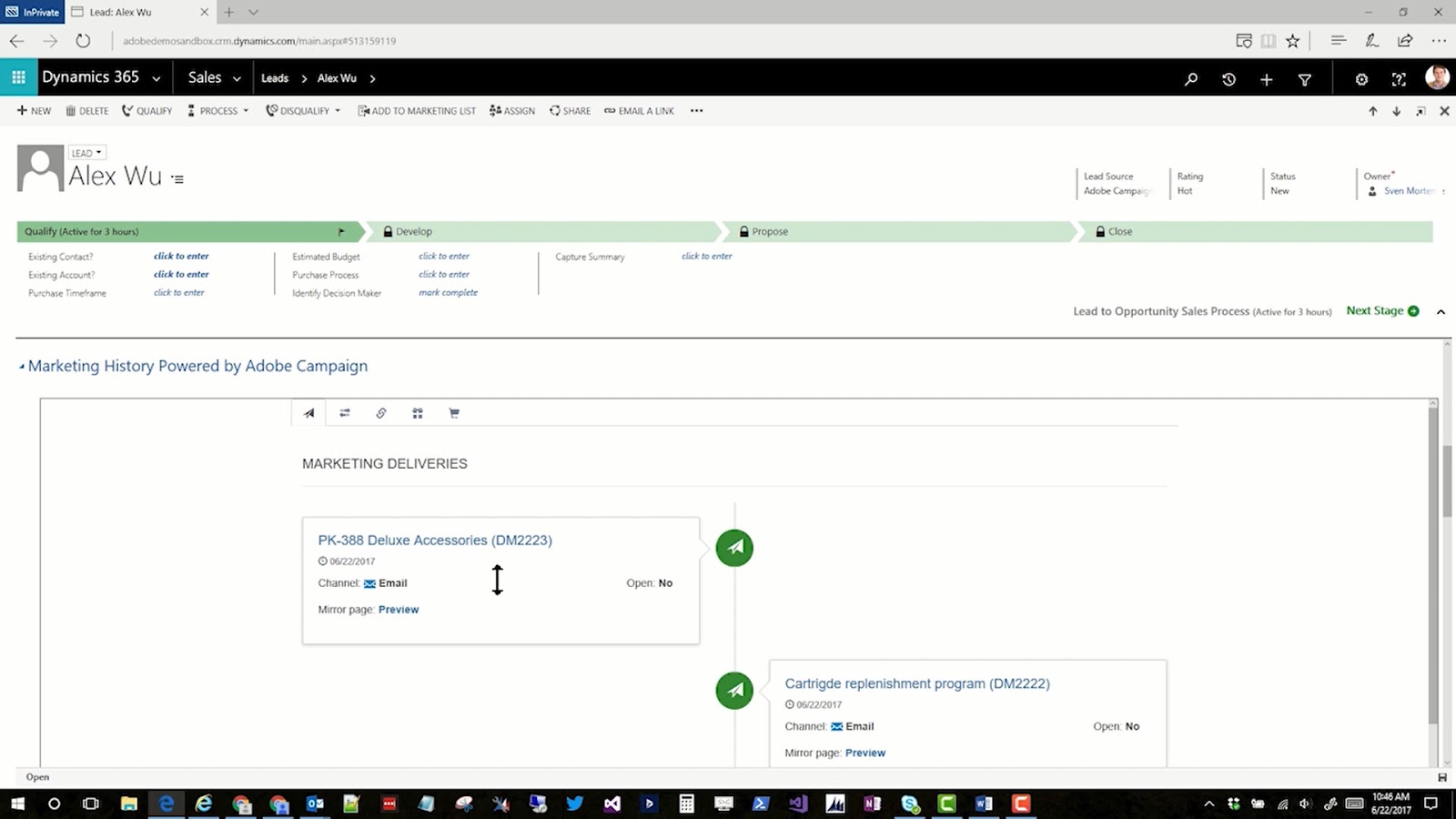Image resolution: width=1456 pixels, height=819 pixels.
Task: Refresh the browser page
Action: point(83,41)
